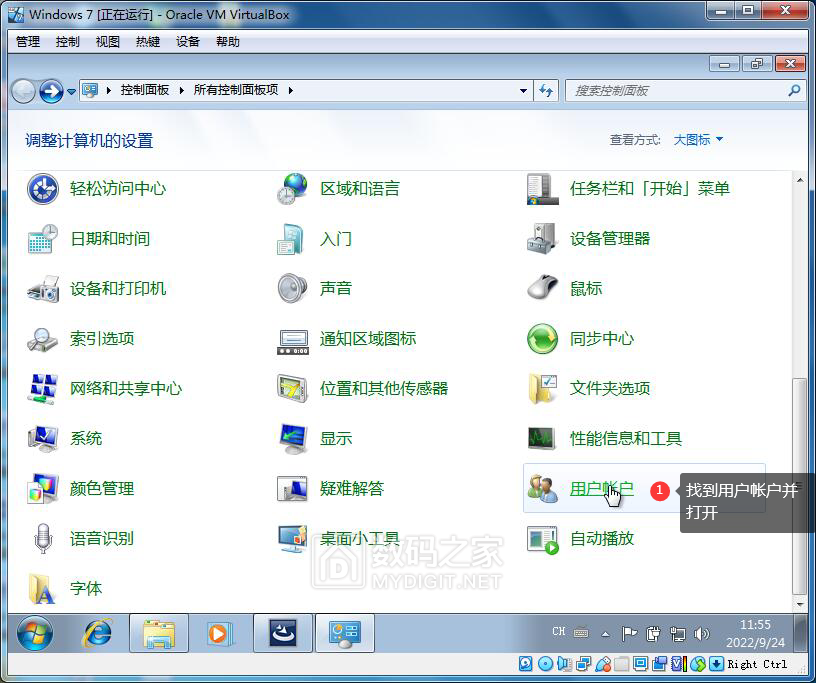Image resolution: width=816 pixels, height=683 pixels.
Task: Click the 自动播放 text link
Action: point(602,538)
